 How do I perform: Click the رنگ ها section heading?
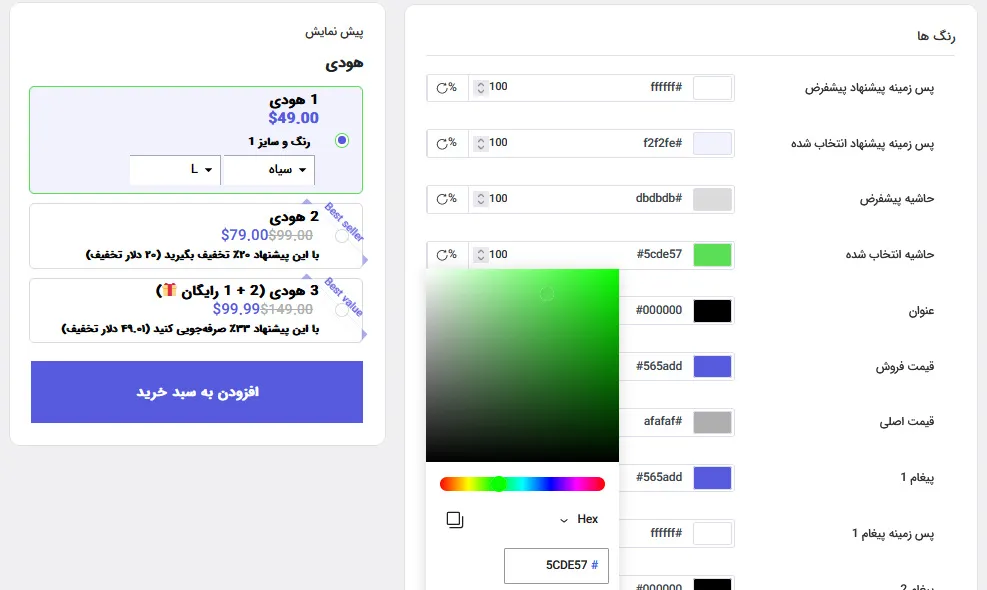point(936,36)
